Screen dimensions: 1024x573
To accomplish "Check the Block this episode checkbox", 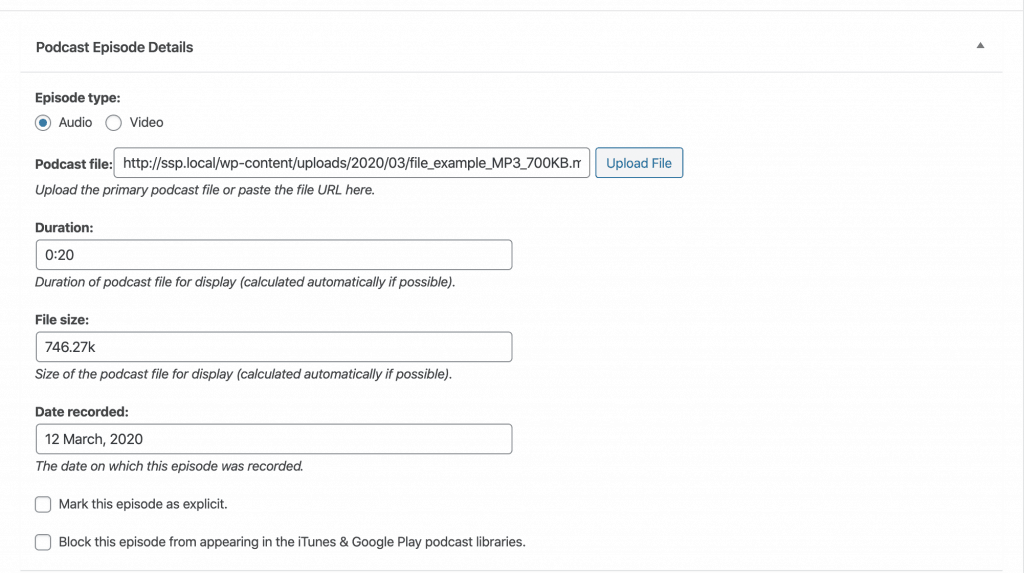I will (x=43, y=542).
